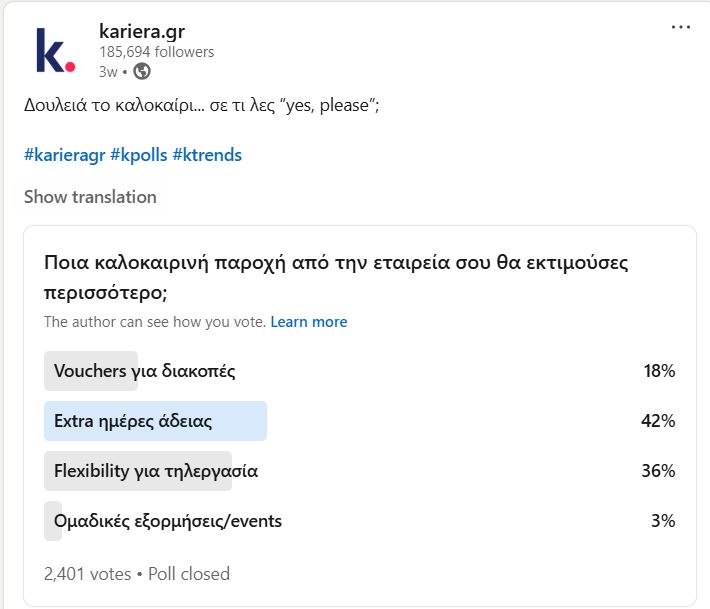Screen dimensions: 710x609
Task: Select the Extra ημέρες άδειας poll option
Action: click(x=133, y=421)
